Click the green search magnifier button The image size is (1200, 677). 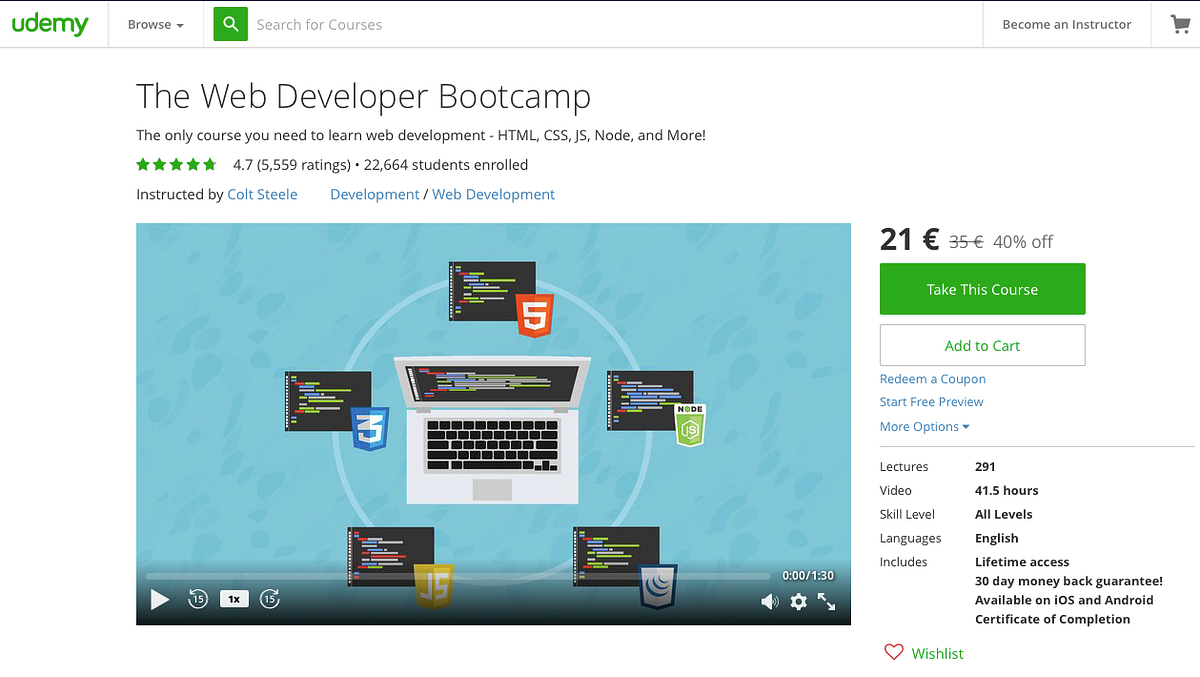click(230, 24)
